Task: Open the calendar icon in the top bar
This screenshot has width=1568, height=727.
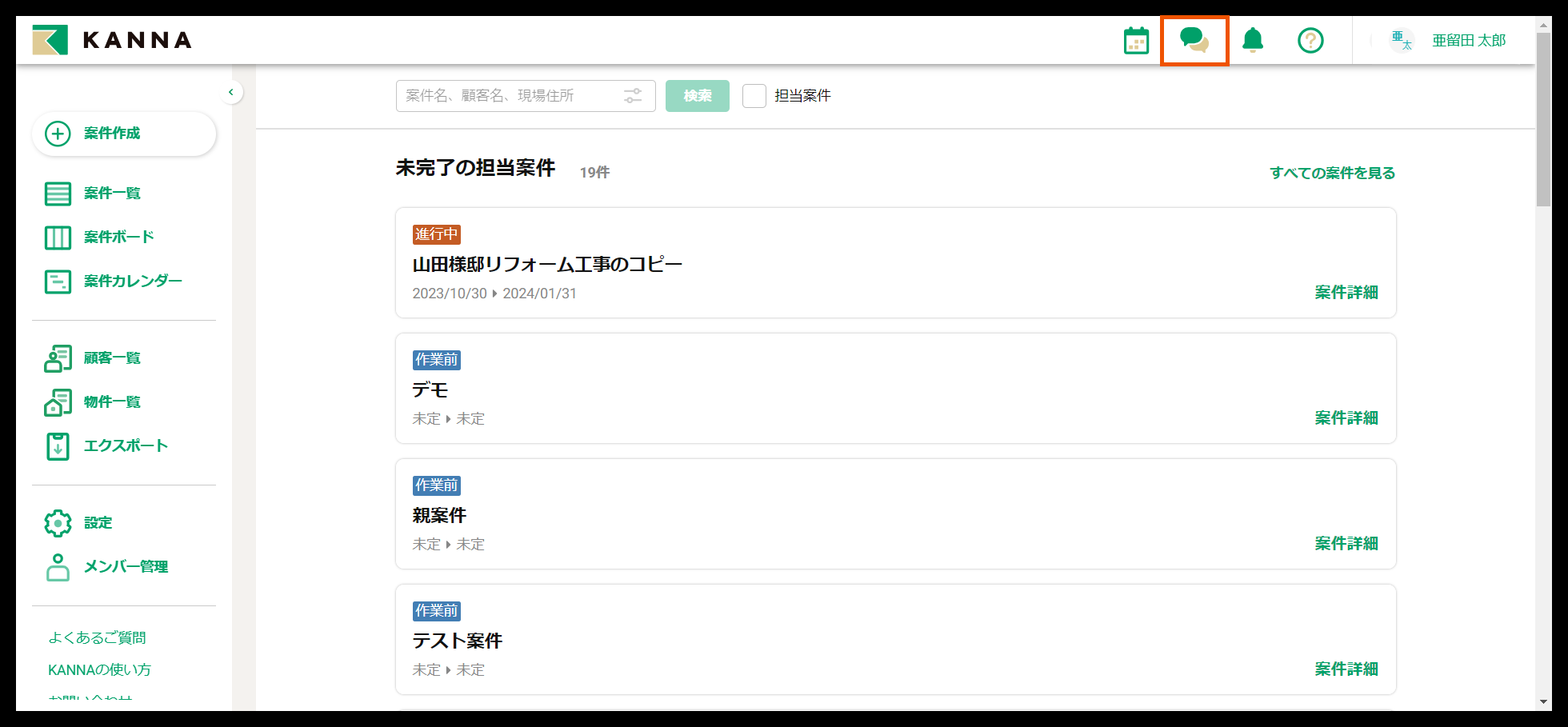Action: (x=1136, y=40)
